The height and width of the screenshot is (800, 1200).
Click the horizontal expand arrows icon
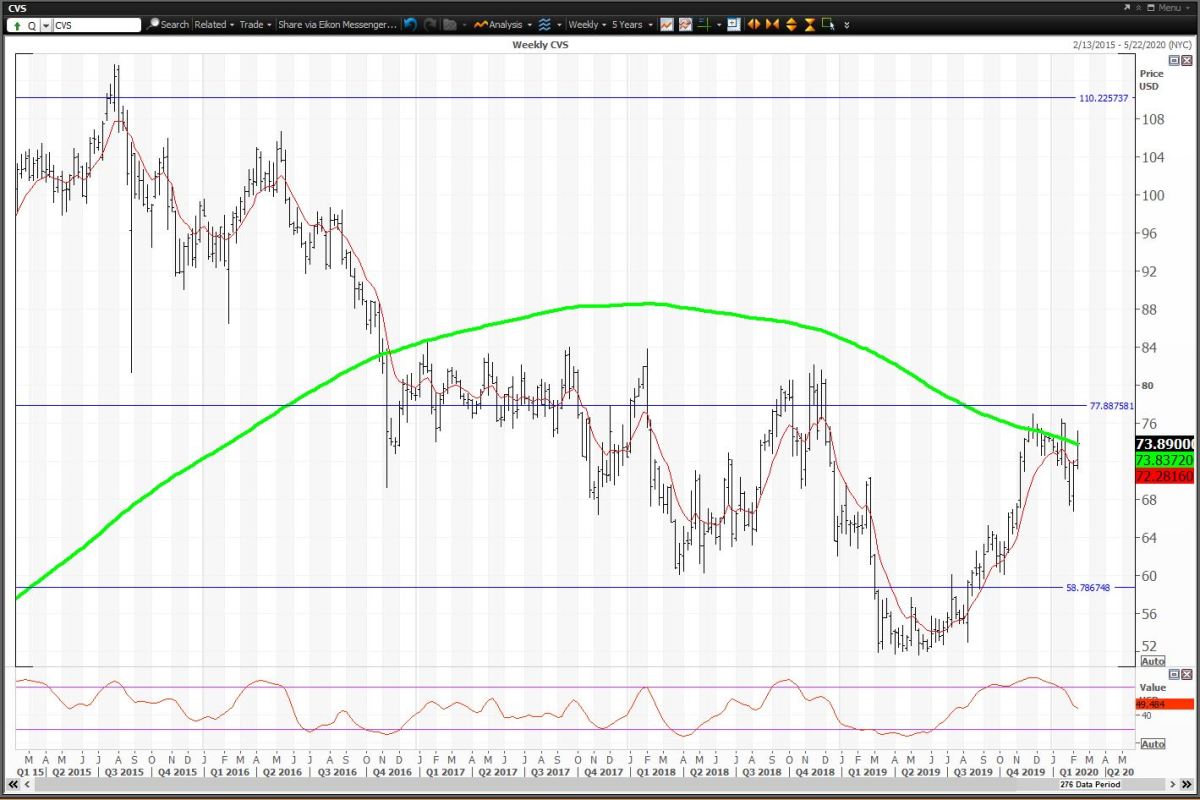point(754,24)
